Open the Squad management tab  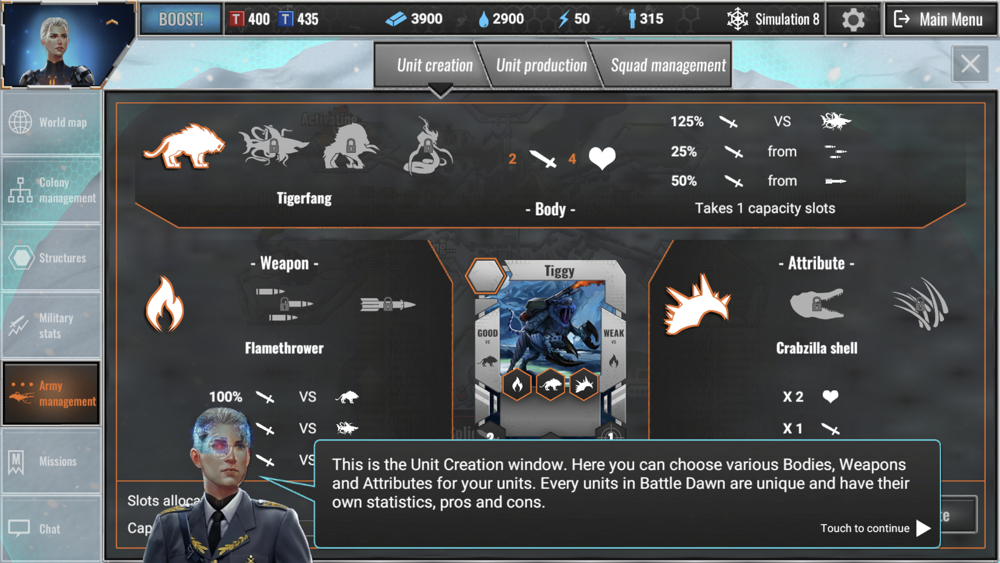tap(667, 65)
